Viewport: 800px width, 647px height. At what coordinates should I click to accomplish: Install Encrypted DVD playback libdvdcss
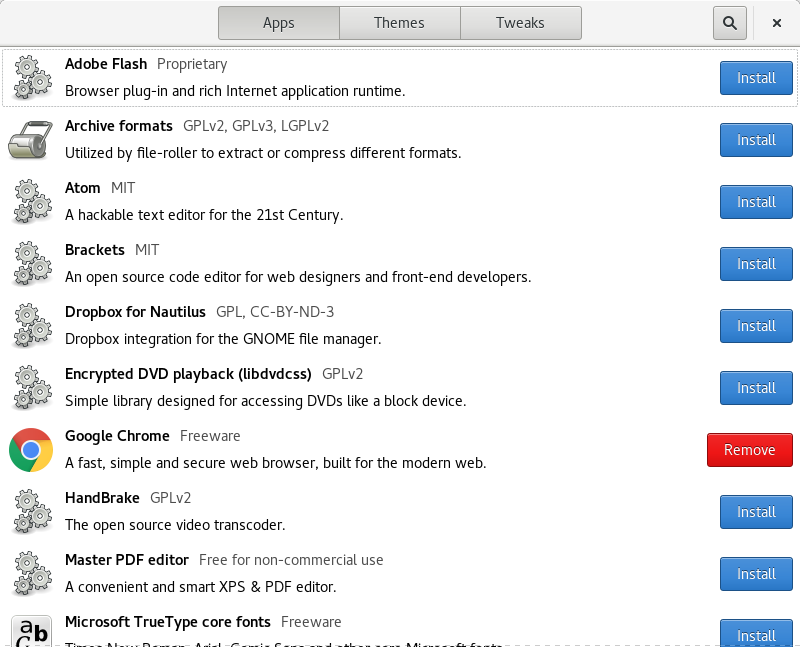(756, 388)
